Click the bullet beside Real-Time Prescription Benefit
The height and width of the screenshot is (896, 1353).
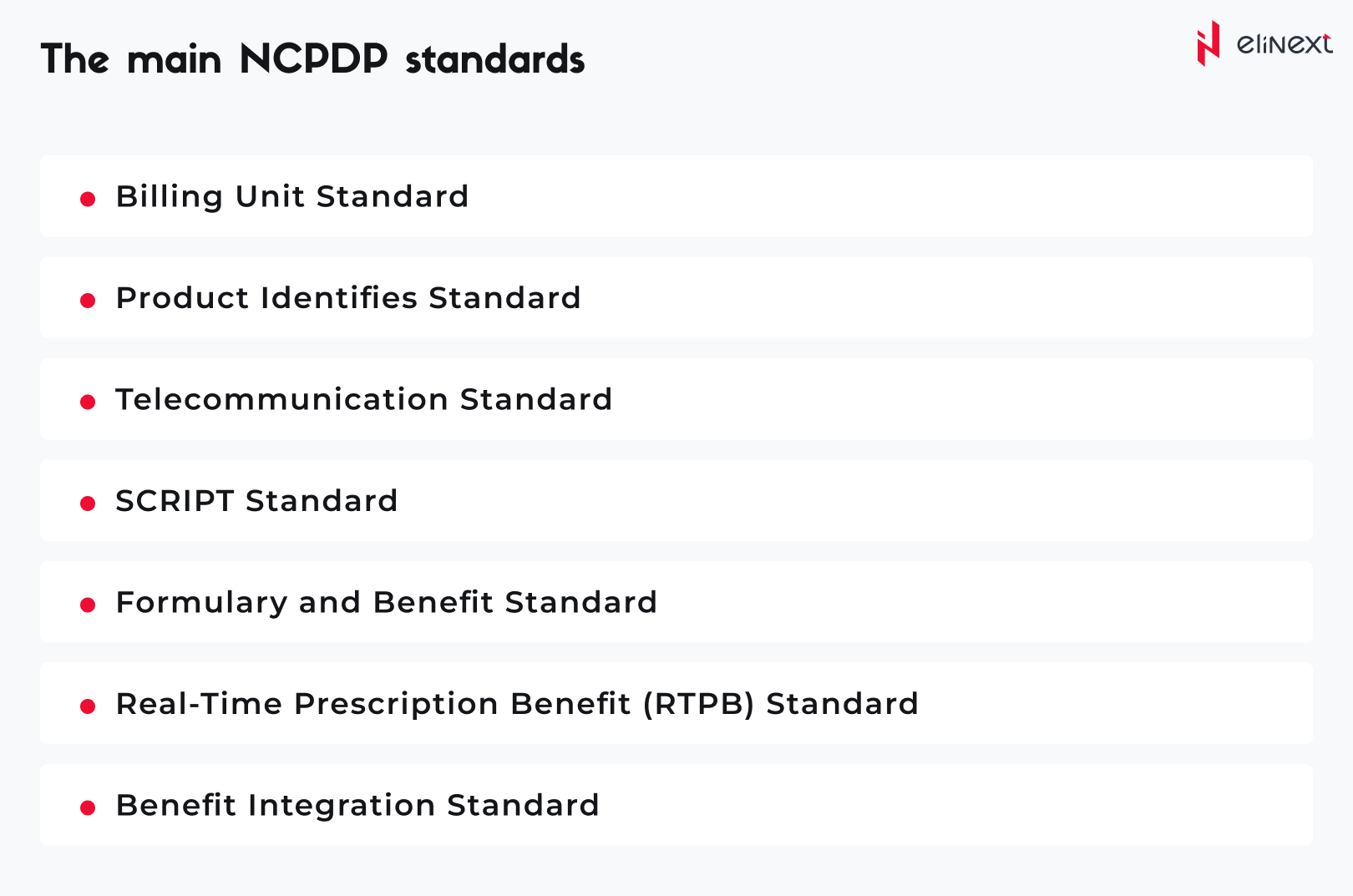[88, 706]
